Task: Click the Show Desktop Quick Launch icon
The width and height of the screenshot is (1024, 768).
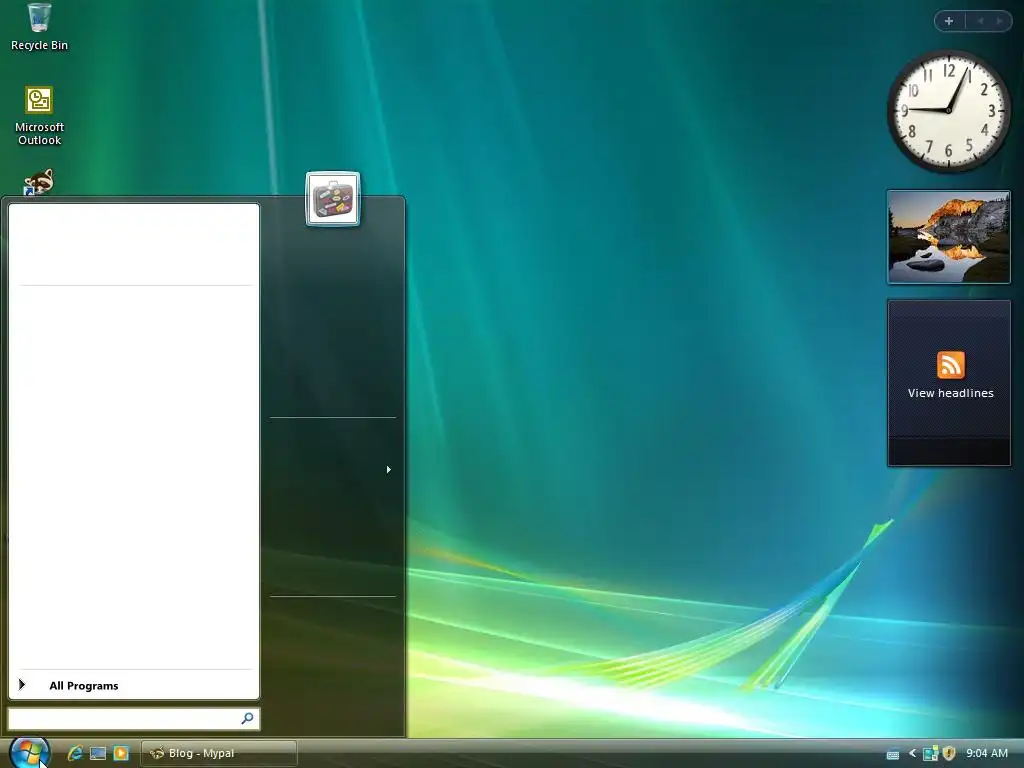Action: 98,753
